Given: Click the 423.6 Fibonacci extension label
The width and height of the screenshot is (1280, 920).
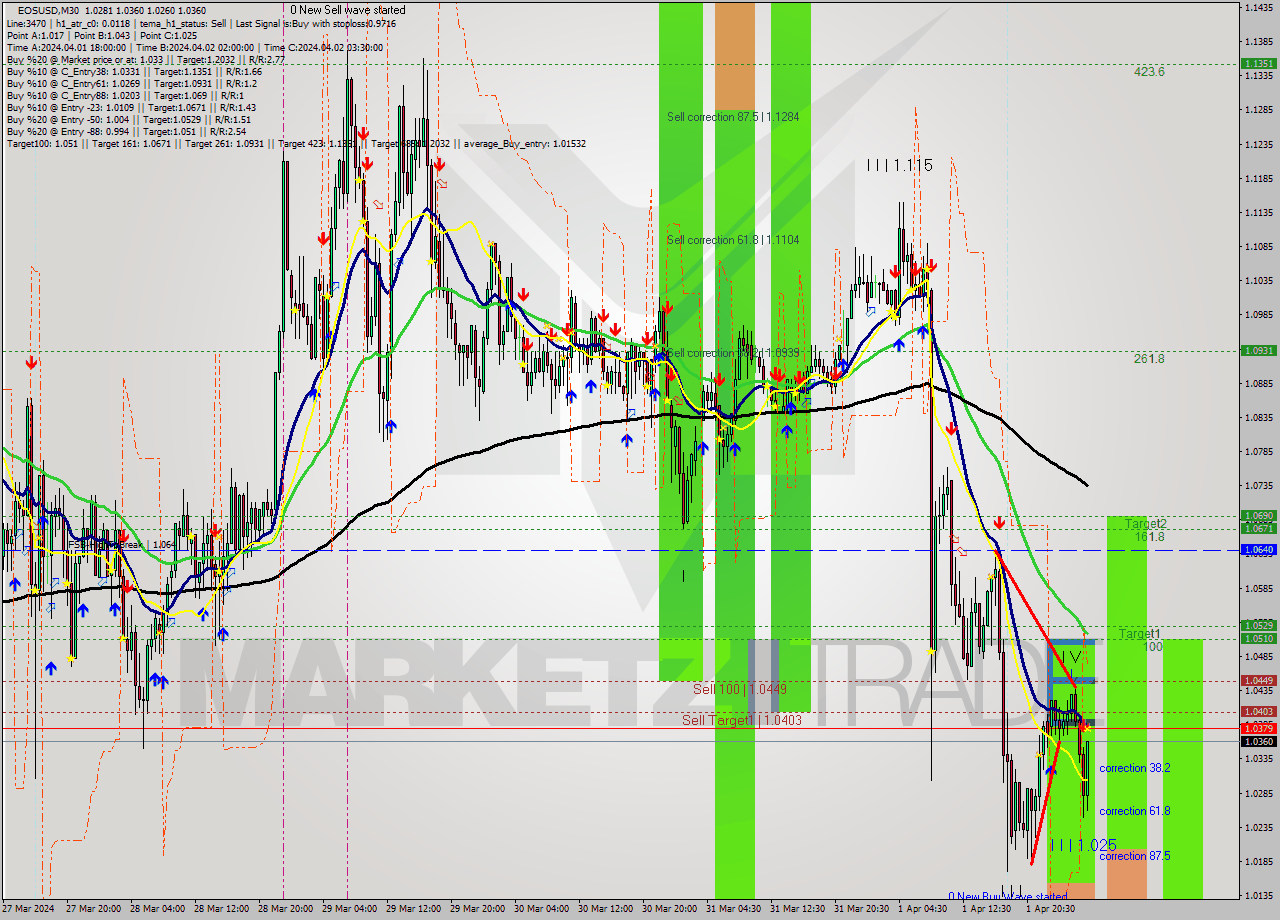Looking at the screenshot, I should (x=1148, y=72).
